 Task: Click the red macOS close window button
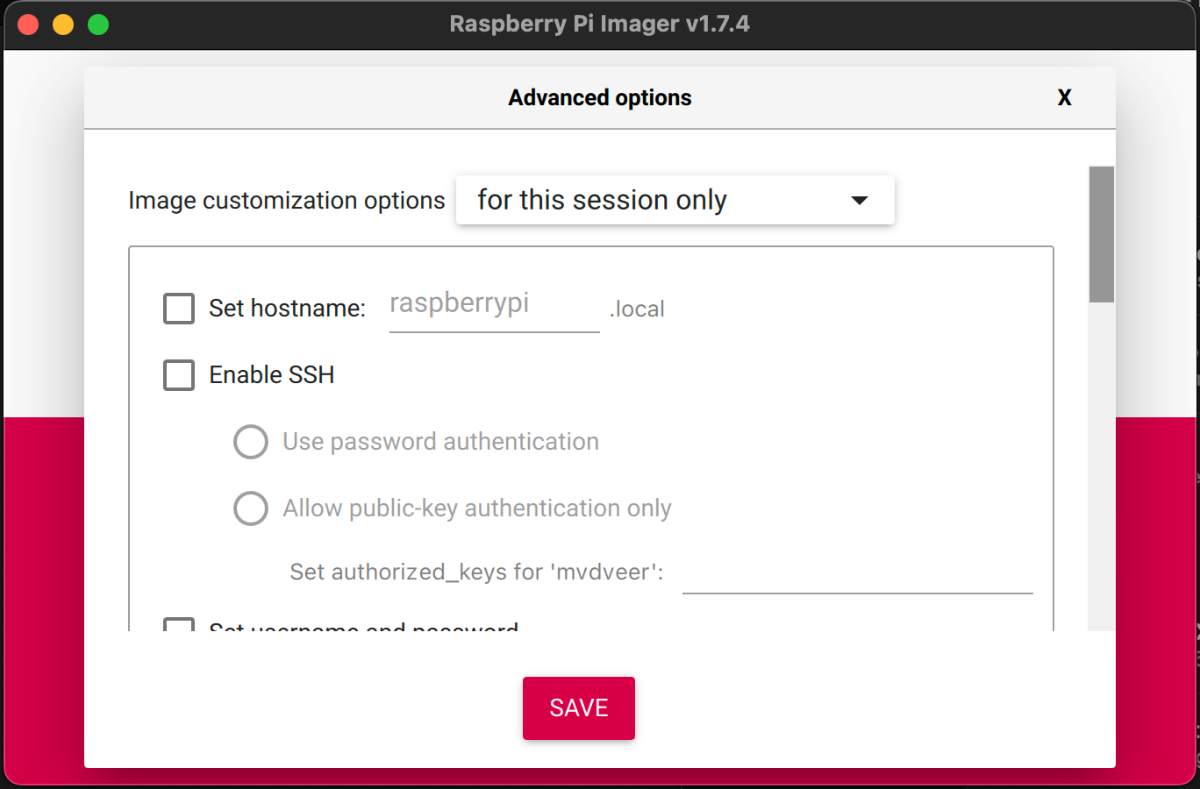coord(28,24)
